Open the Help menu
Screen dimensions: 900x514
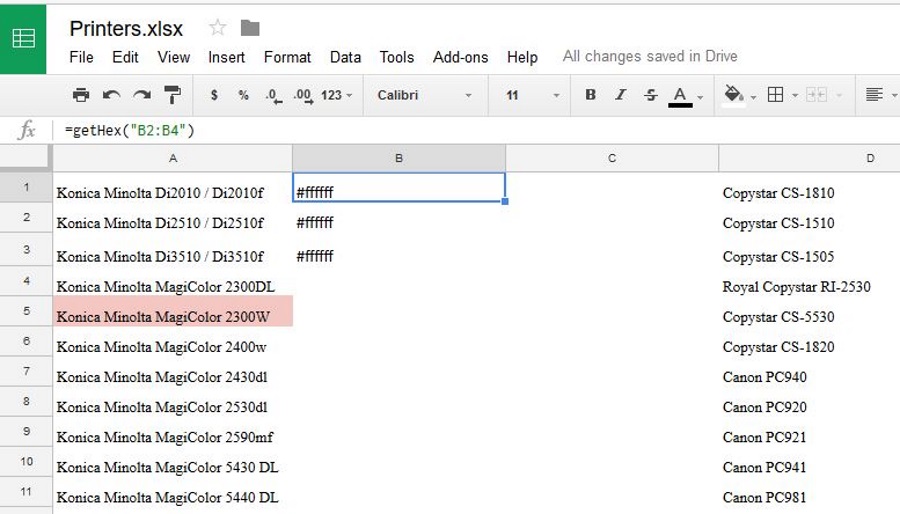pyautogui.click(x=522, y=57)
